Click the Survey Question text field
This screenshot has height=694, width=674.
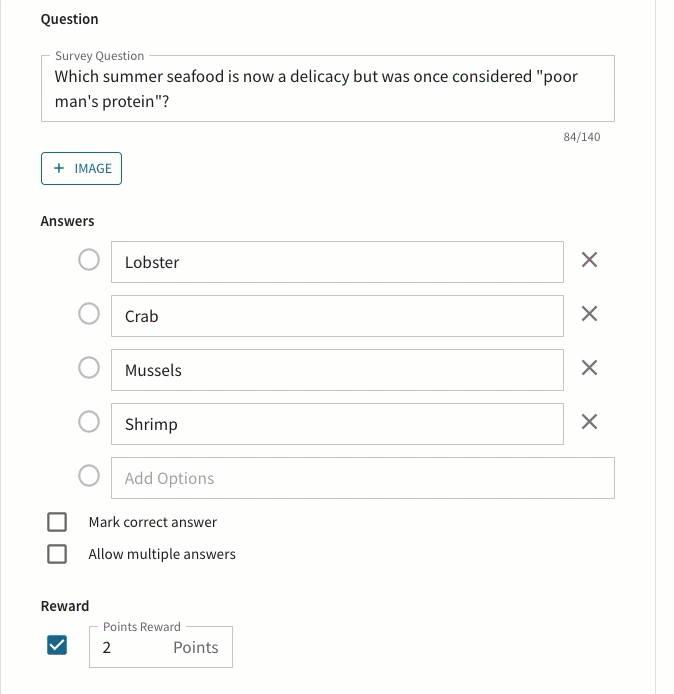pyautogui.click(x=328, y=89)
